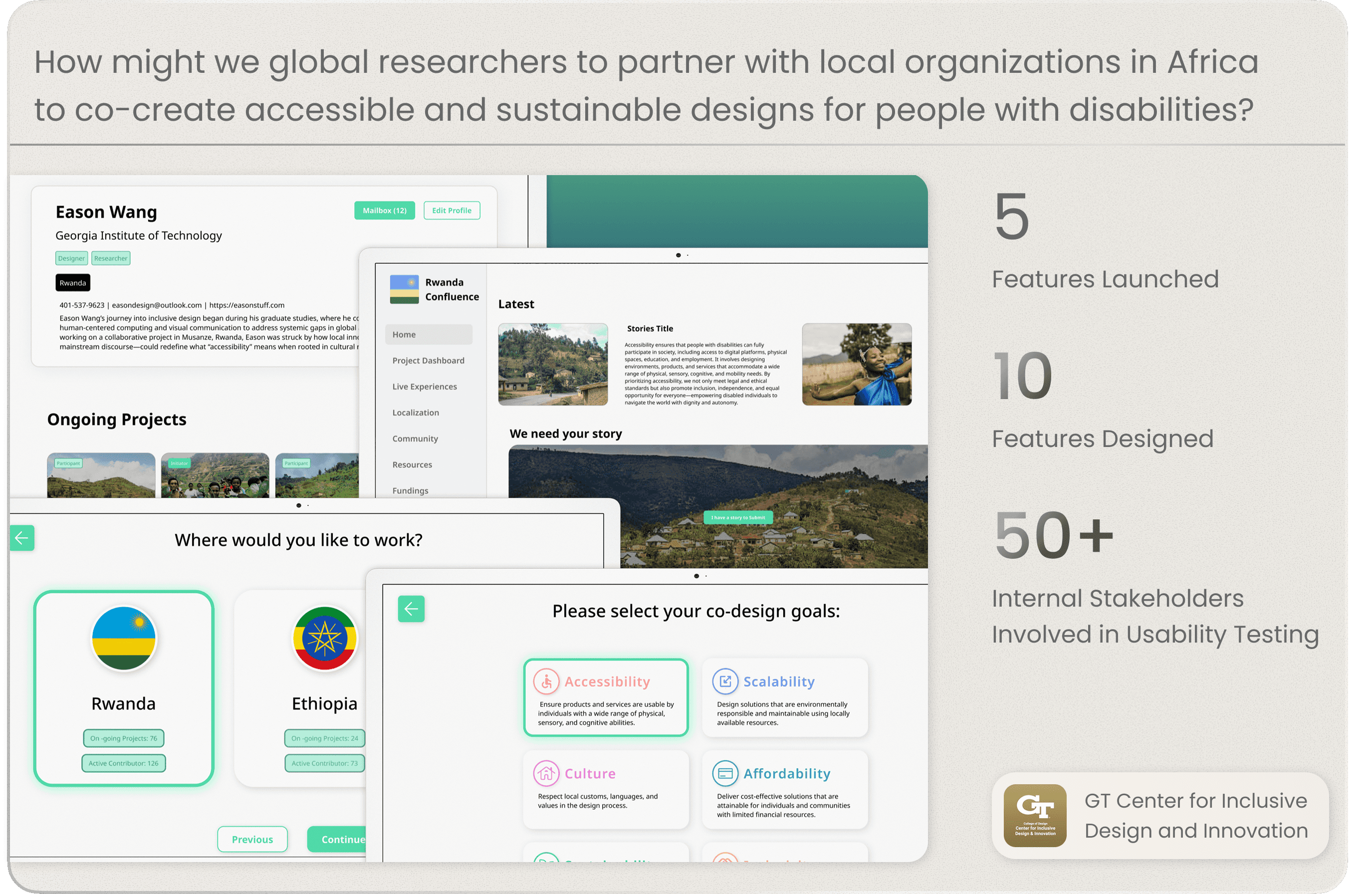The height and width of the screenshot is (894, 1372).
Task: Open Fundings in the sidebar
Action: 411,490
